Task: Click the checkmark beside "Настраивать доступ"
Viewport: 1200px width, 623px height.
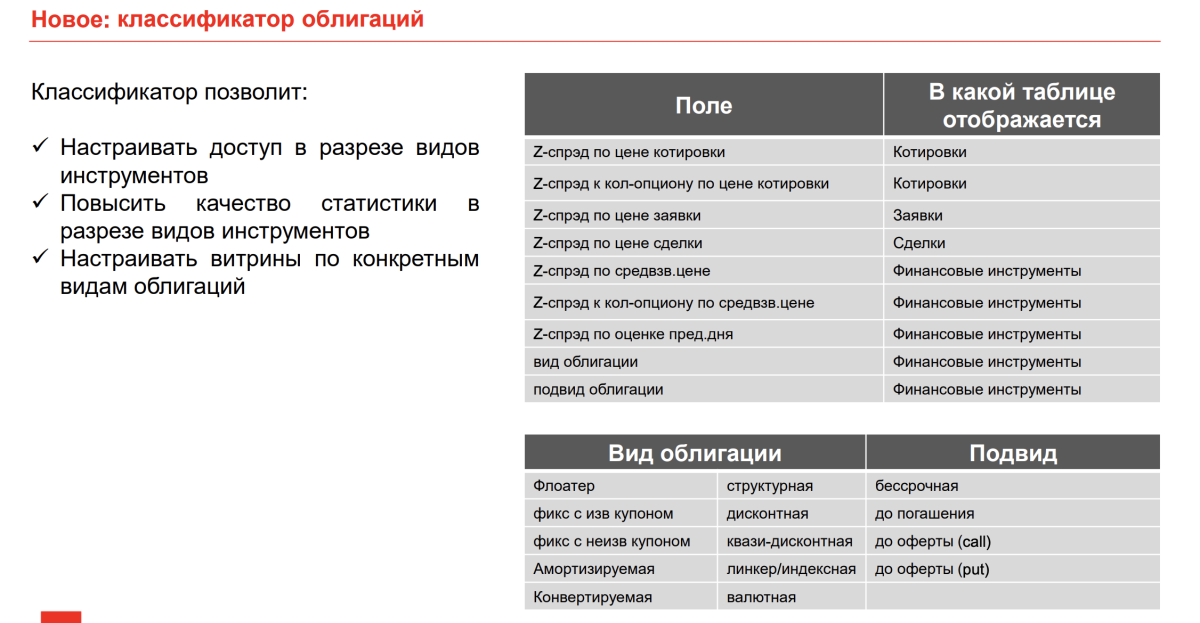Action: click(40, 147)
